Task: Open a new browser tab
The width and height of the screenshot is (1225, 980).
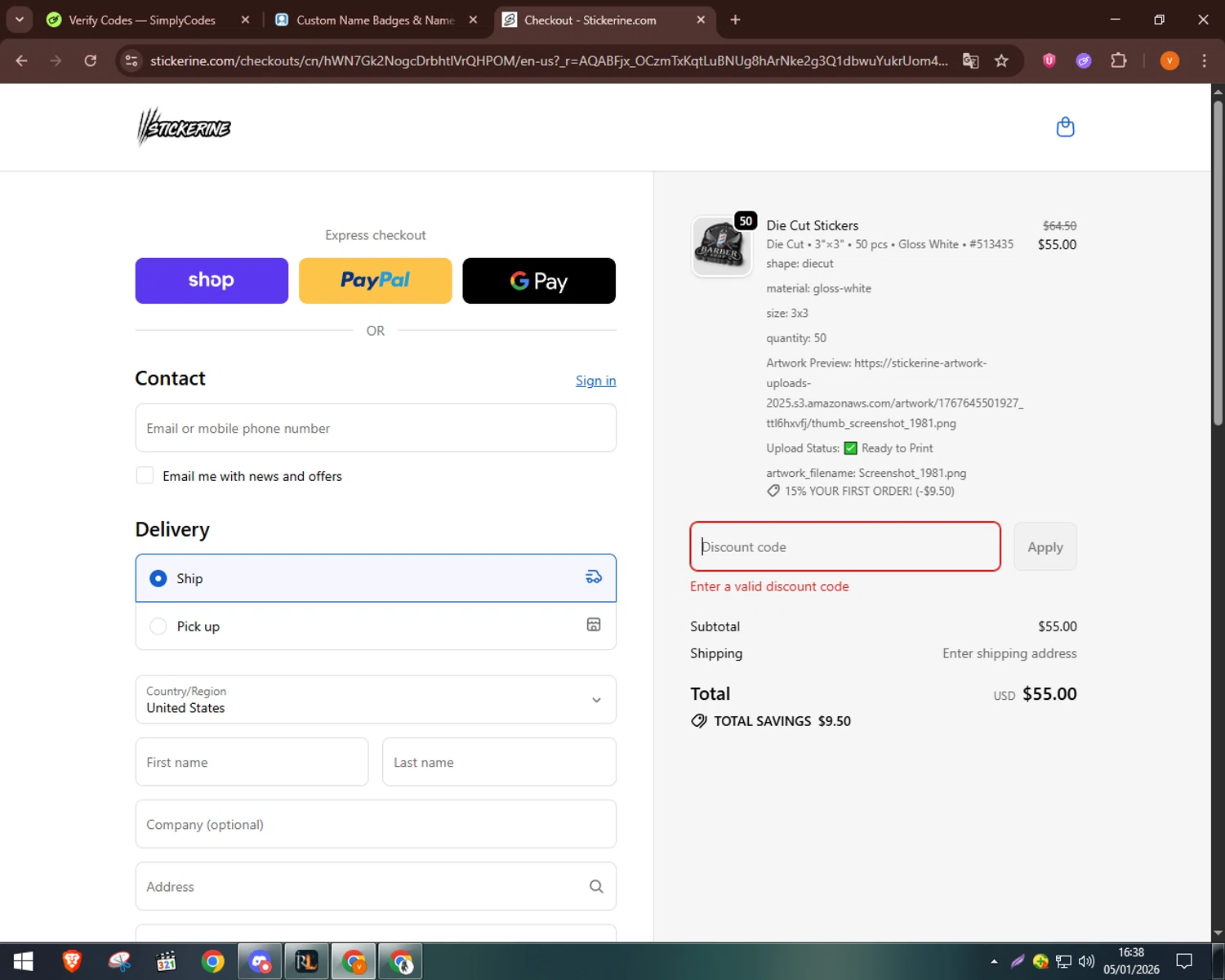Action: 735,20
